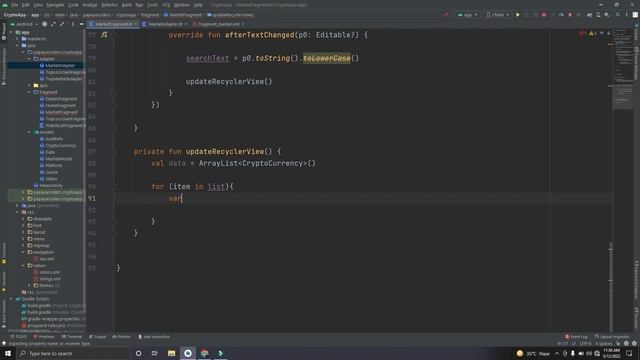Screen dimensions: 640x360
Task: Toggle the Terminal tool window
Action: pos(72,337)
